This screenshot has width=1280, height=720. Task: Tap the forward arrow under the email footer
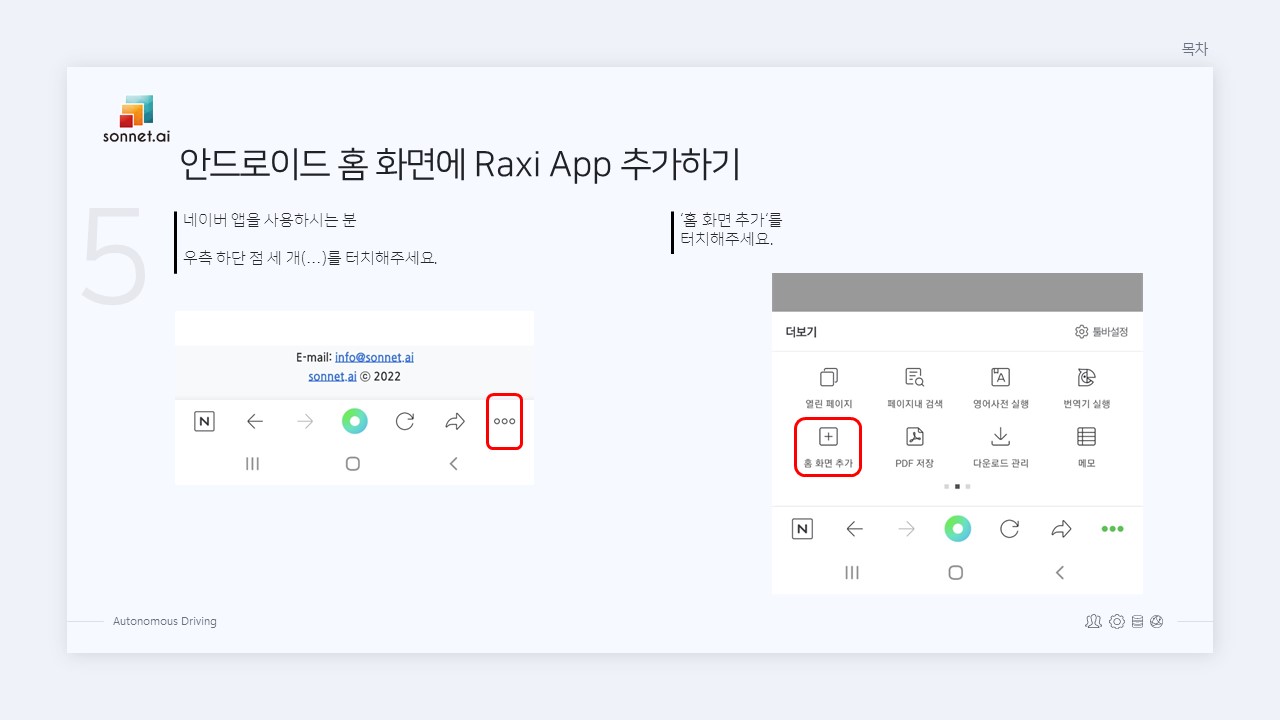pos(305,422)
